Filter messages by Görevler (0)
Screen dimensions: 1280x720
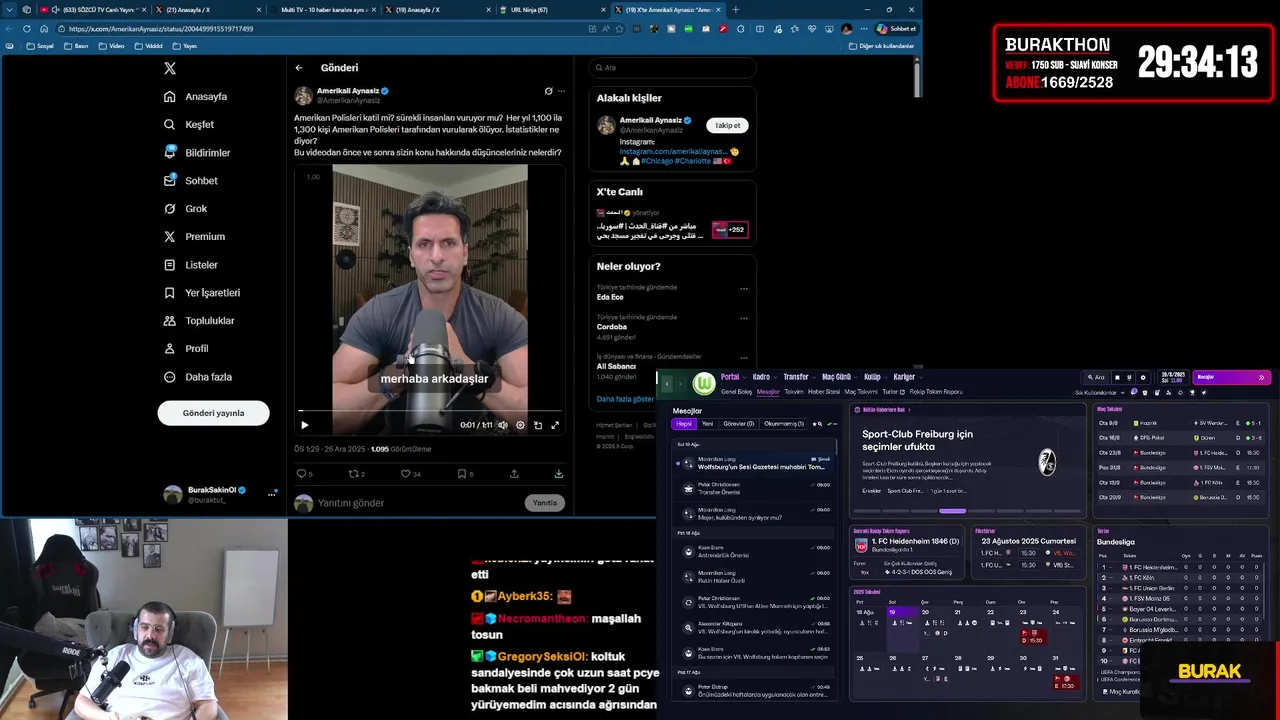click(739, 424)
